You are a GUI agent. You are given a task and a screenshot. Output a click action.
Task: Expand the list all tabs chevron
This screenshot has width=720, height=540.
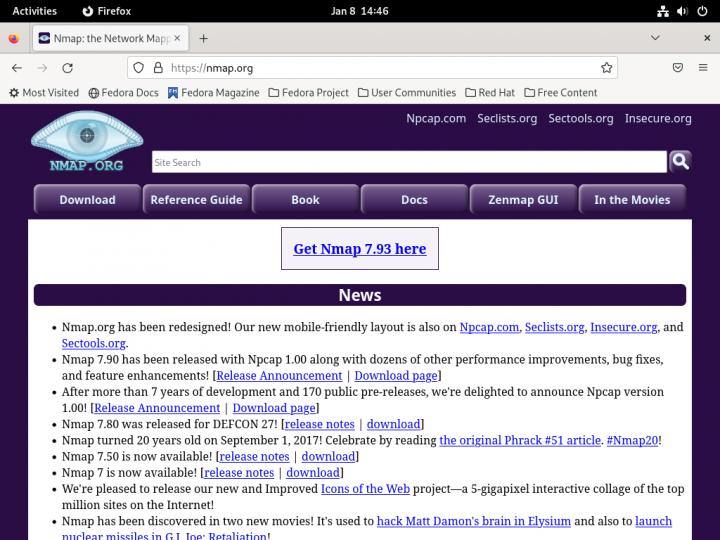[655, 38]
